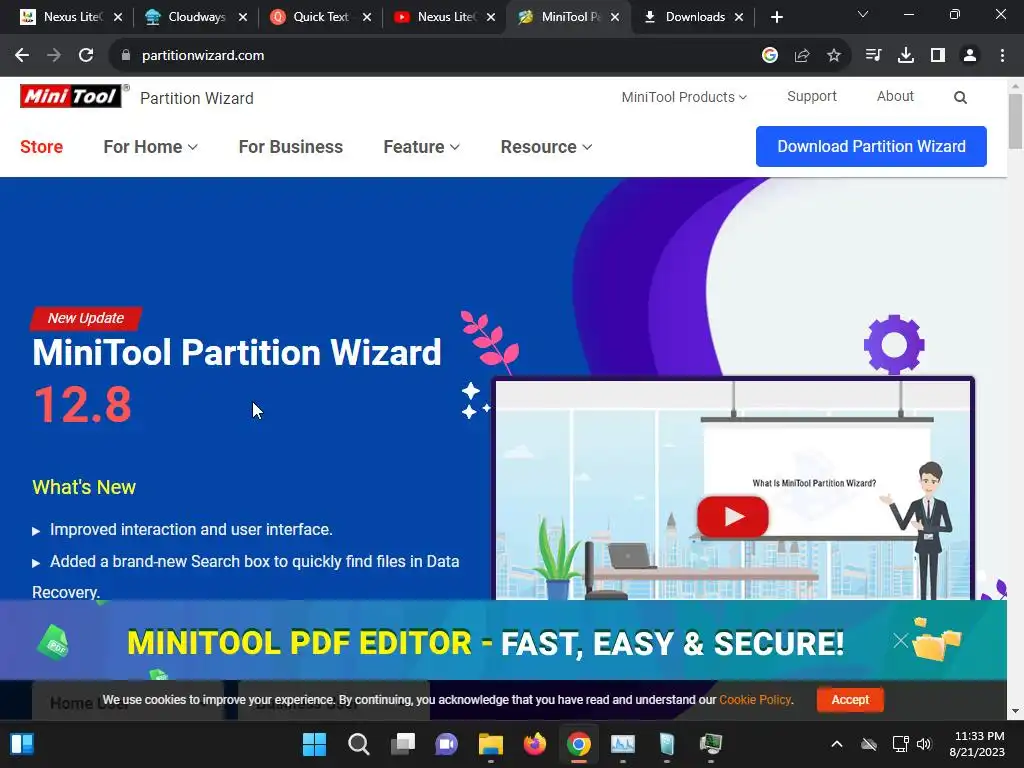The height and width of the screenshot is (768, 1024).
Task: Open Windows taskbar Search icon
Action: [359, 744]
